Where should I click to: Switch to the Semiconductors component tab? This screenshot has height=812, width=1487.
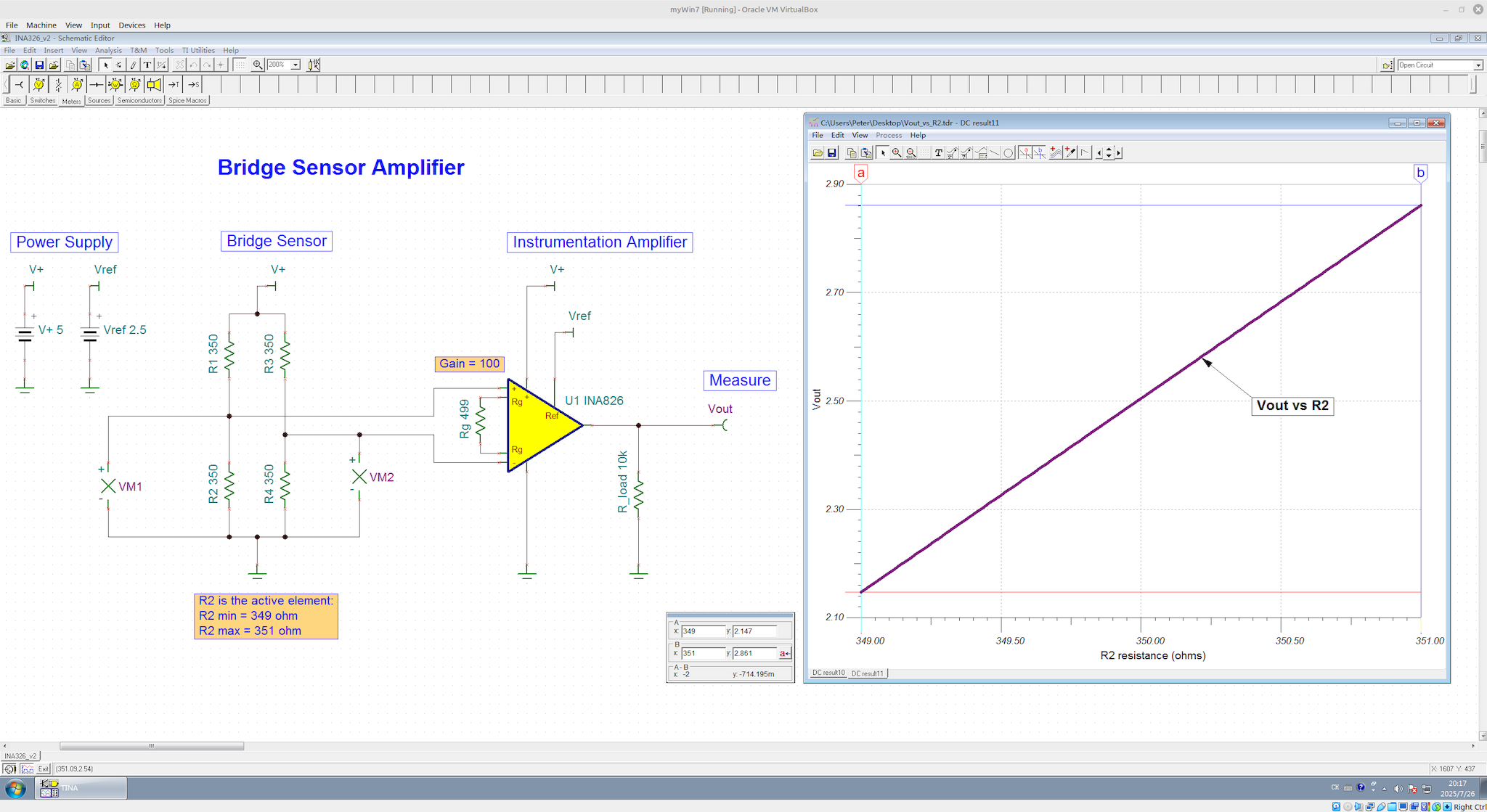tap(139, 101)
